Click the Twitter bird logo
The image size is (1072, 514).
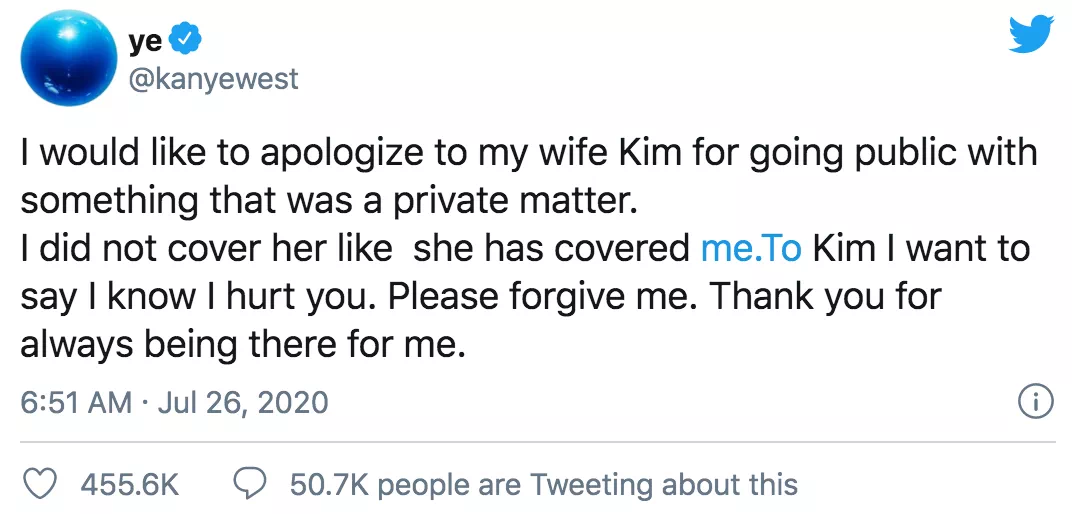click(x=1030, y=35)
